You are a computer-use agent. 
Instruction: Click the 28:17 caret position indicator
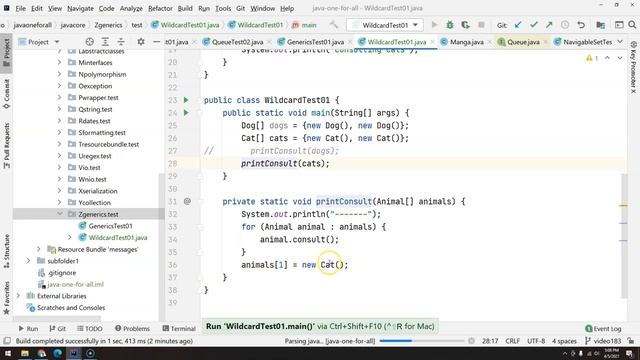pos(490,341)
